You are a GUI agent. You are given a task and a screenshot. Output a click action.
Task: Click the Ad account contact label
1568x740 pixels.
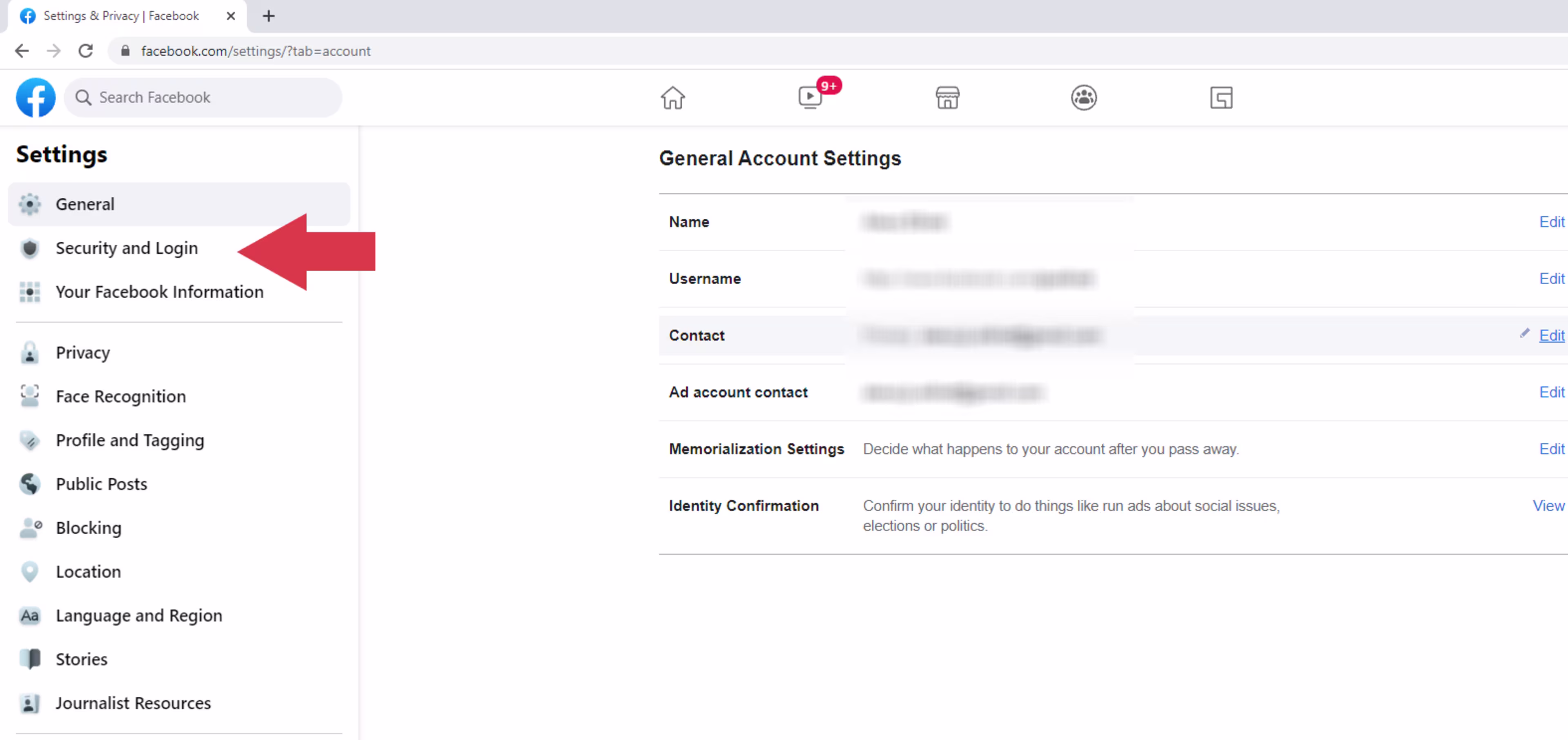[738, 392]
